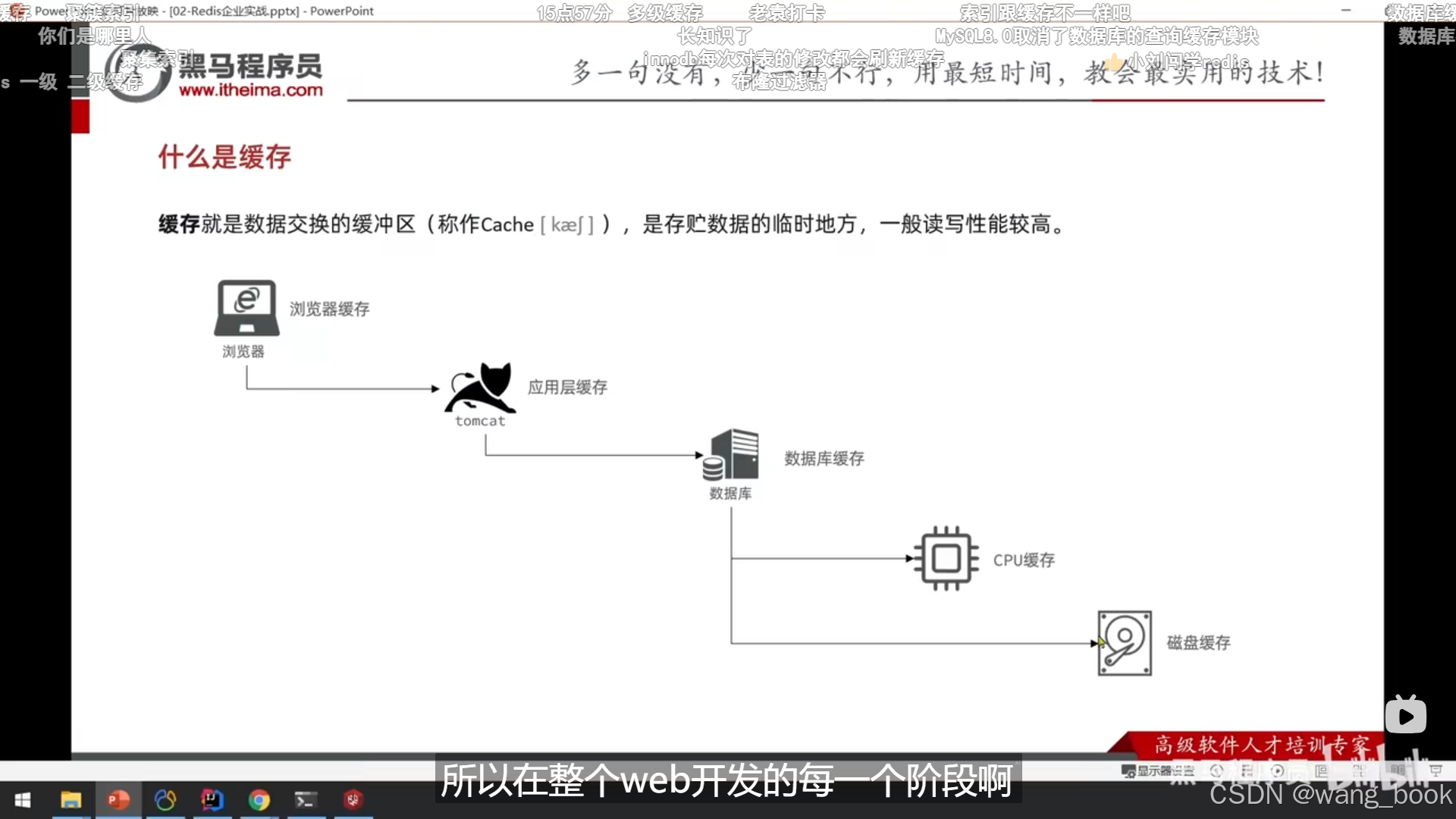Click the Chrome browser icon in taskbar
Viewport: 1456px width, 819px height.
click(259, 800)
